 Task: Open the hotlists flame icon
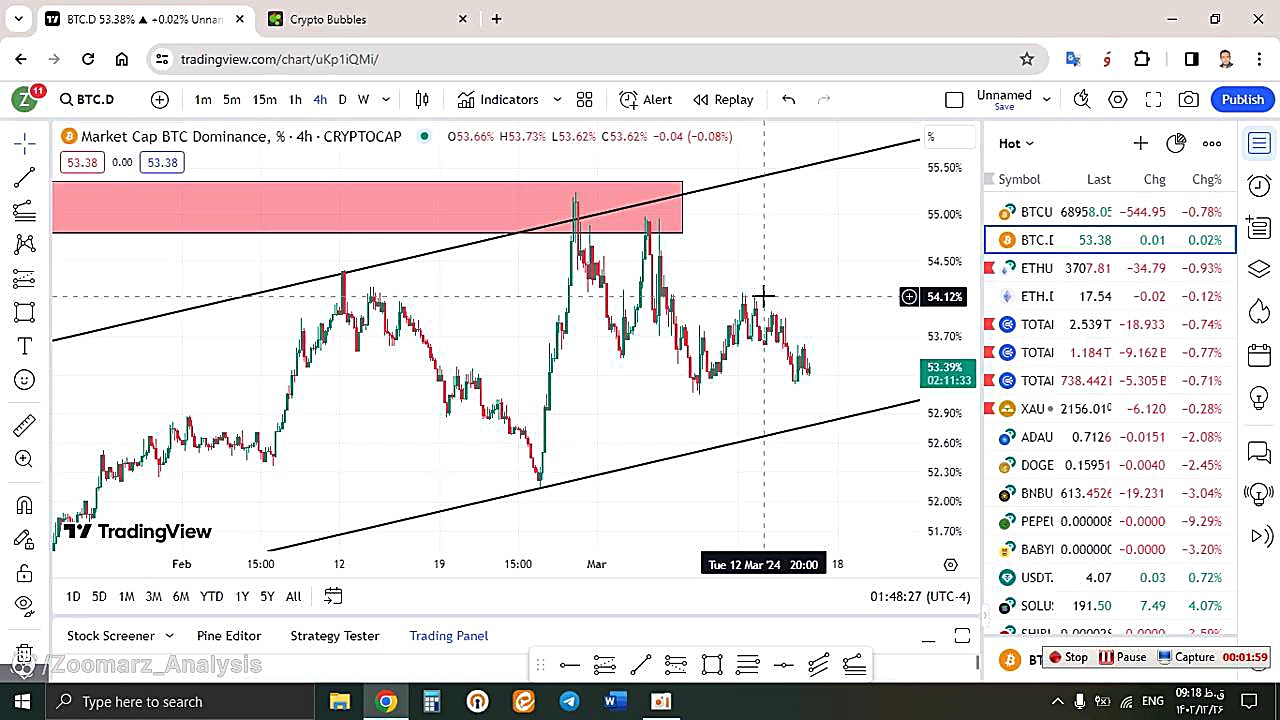(1259, 311)
